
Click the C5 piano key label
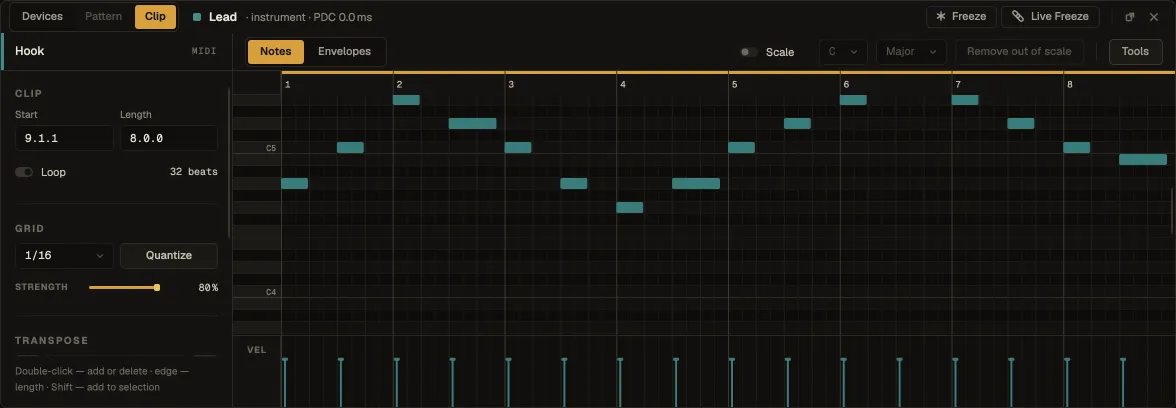click(x=271, y=148)
